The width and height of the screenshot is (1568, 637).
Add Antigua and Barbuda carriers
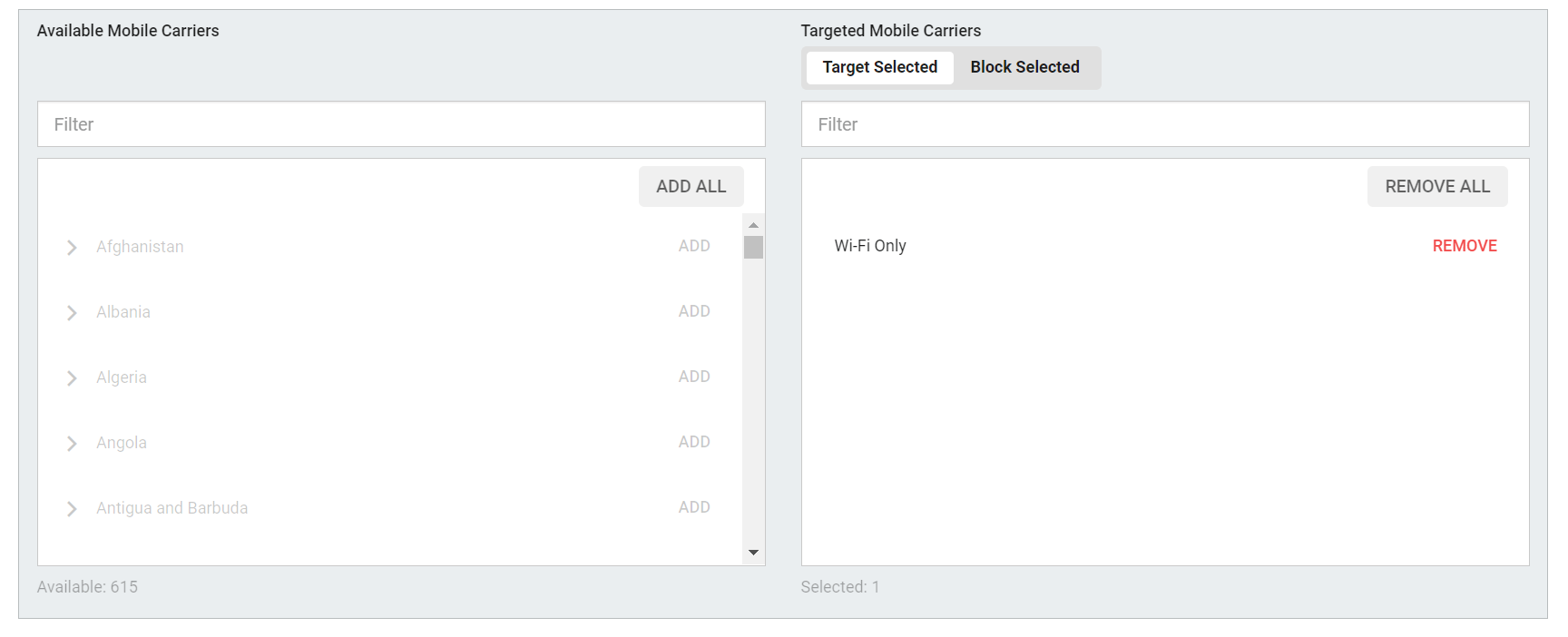694,507
